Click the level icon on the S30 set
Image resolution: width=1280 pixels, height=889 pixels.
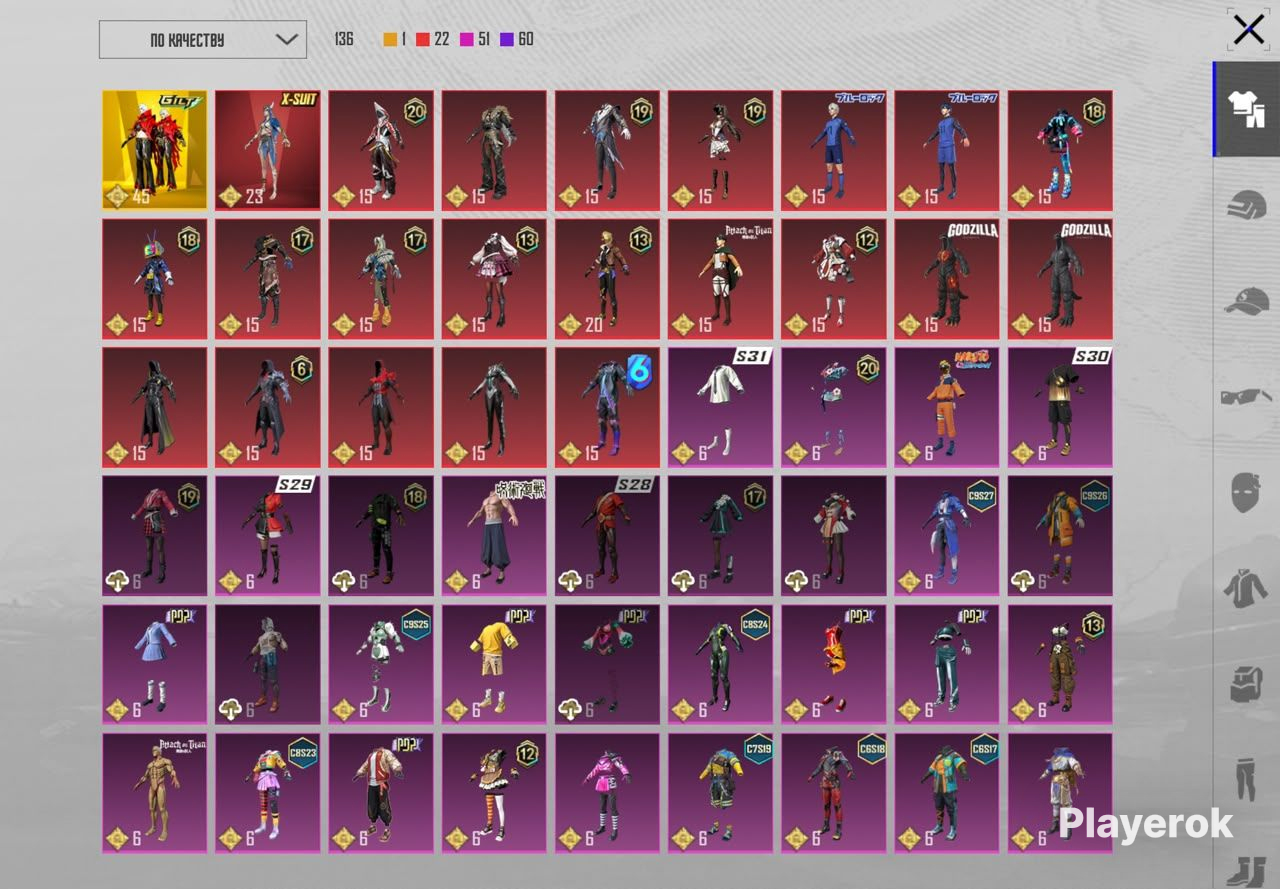pos(1022,453)
